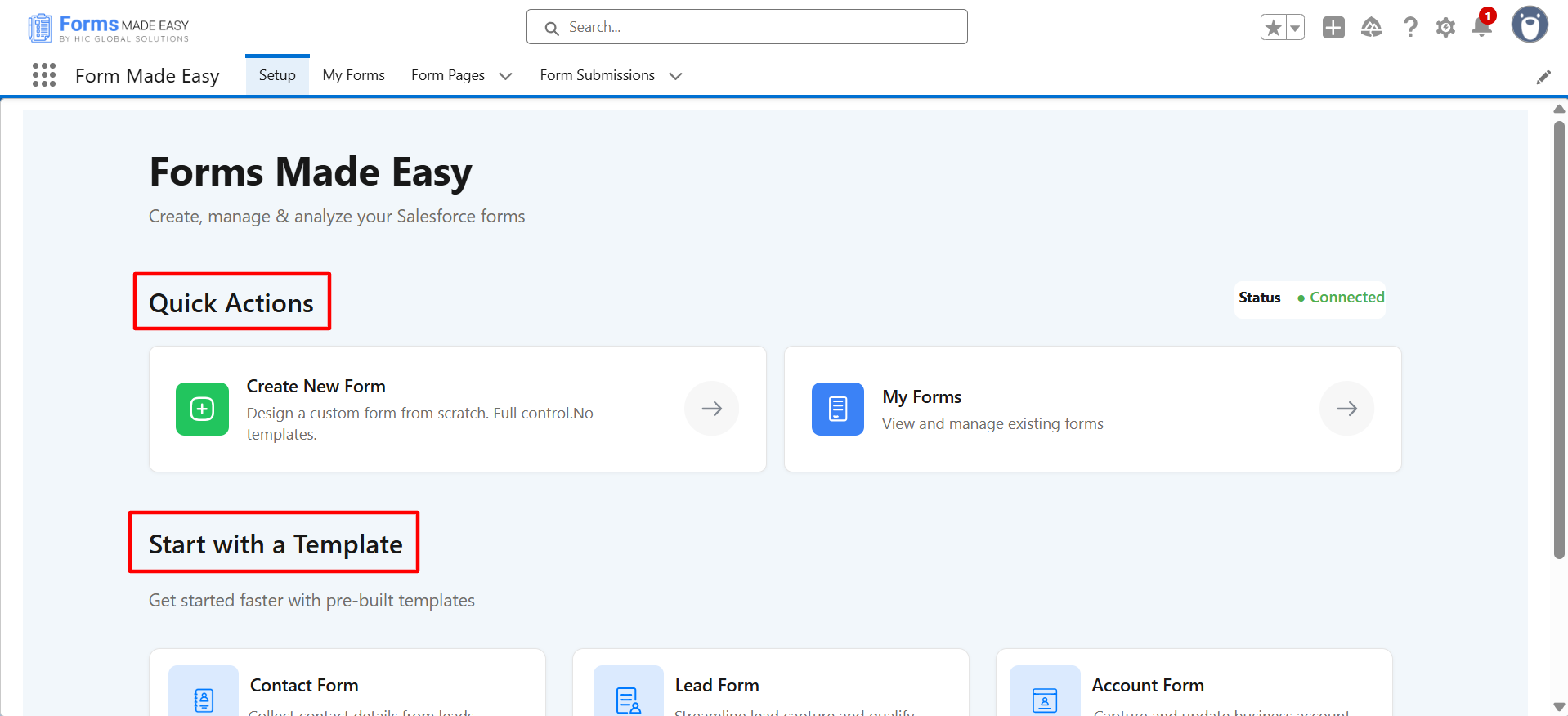
Task: Expand the Form Submissions chevron menu
Action: (675, 76)
